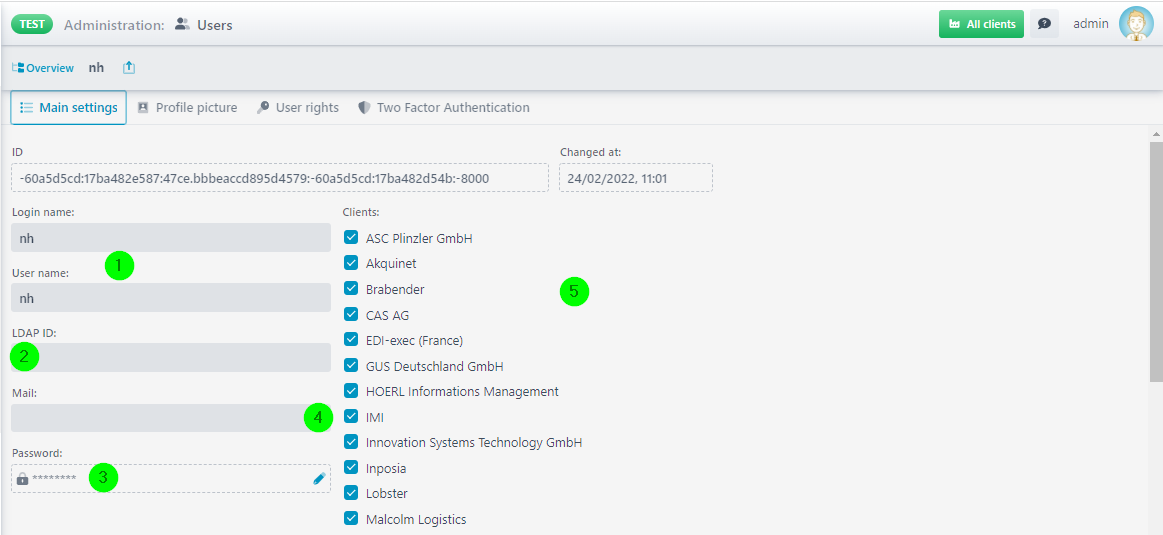This screenshot has width=1163, height=535.
Task: Click the TEST environment badge
Action: coord(32,24)
